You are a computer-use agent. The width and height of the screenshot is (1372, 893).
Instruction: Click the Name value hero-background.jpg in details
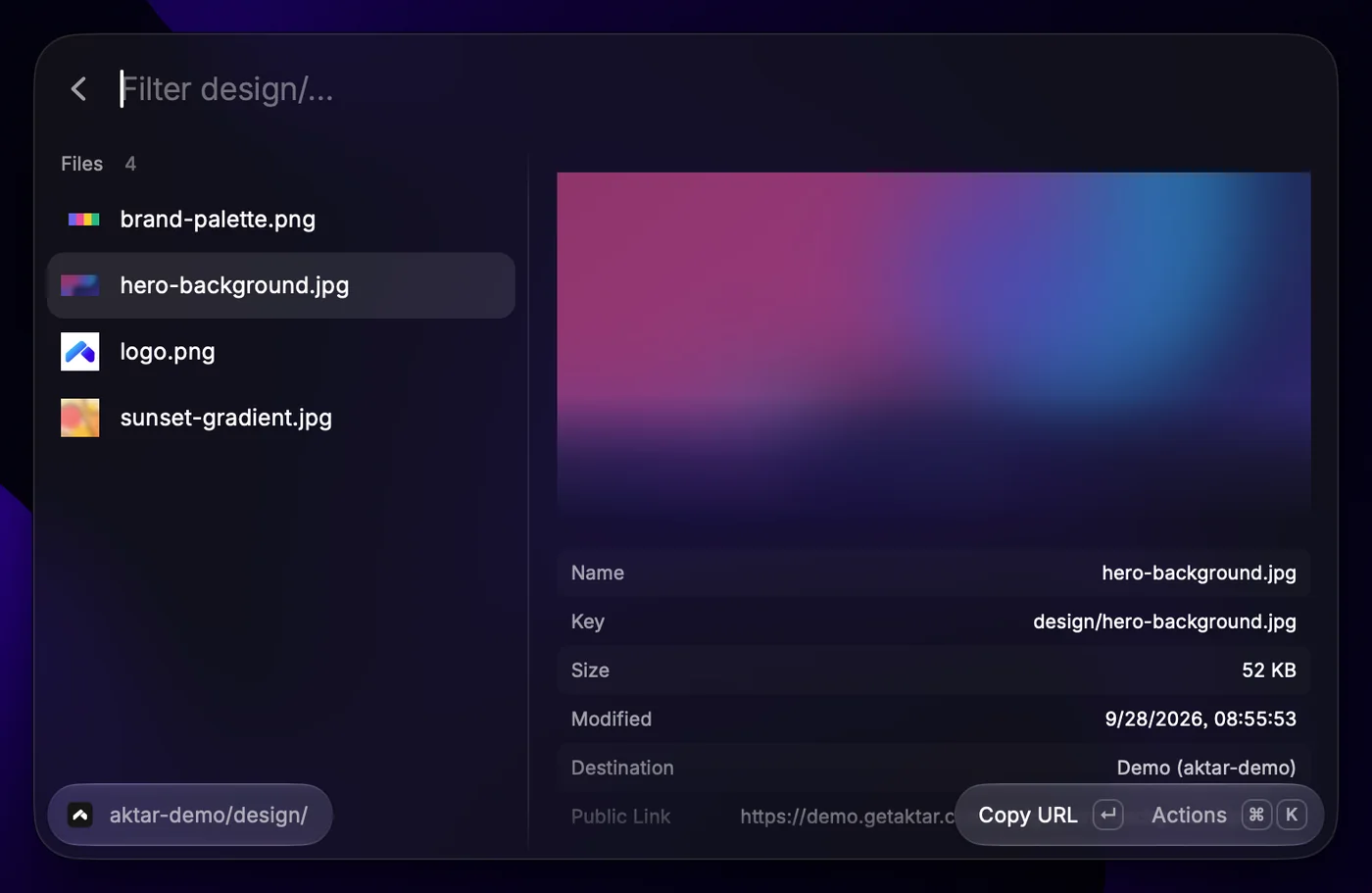point(1199,572)
